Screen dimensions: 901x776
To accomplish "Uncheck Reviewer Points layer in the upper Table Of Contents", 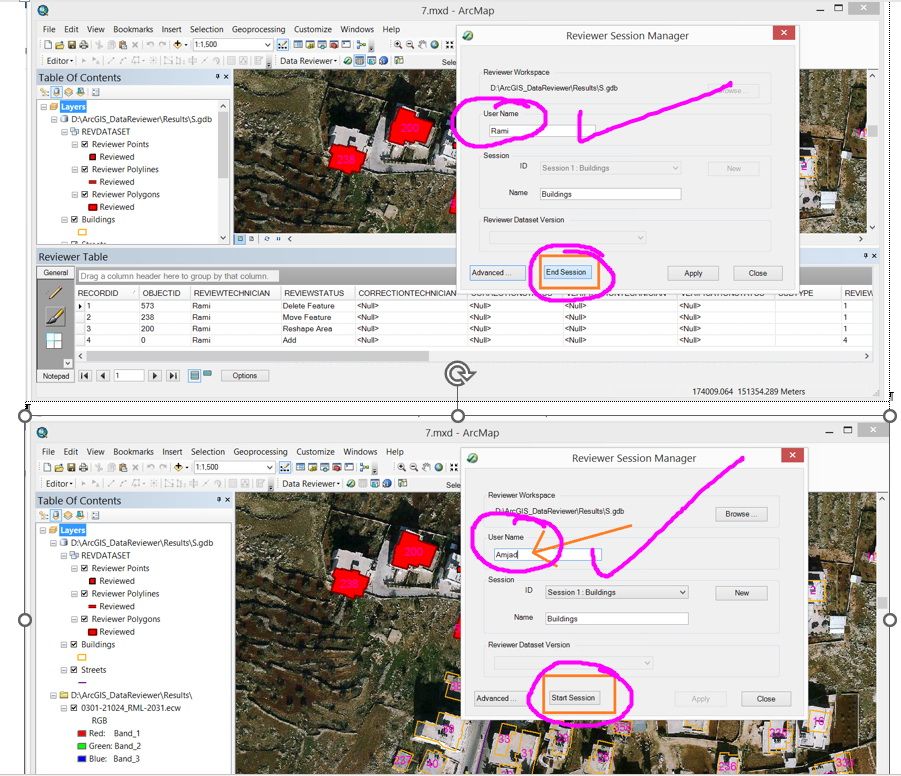I will tap(85, 144).
